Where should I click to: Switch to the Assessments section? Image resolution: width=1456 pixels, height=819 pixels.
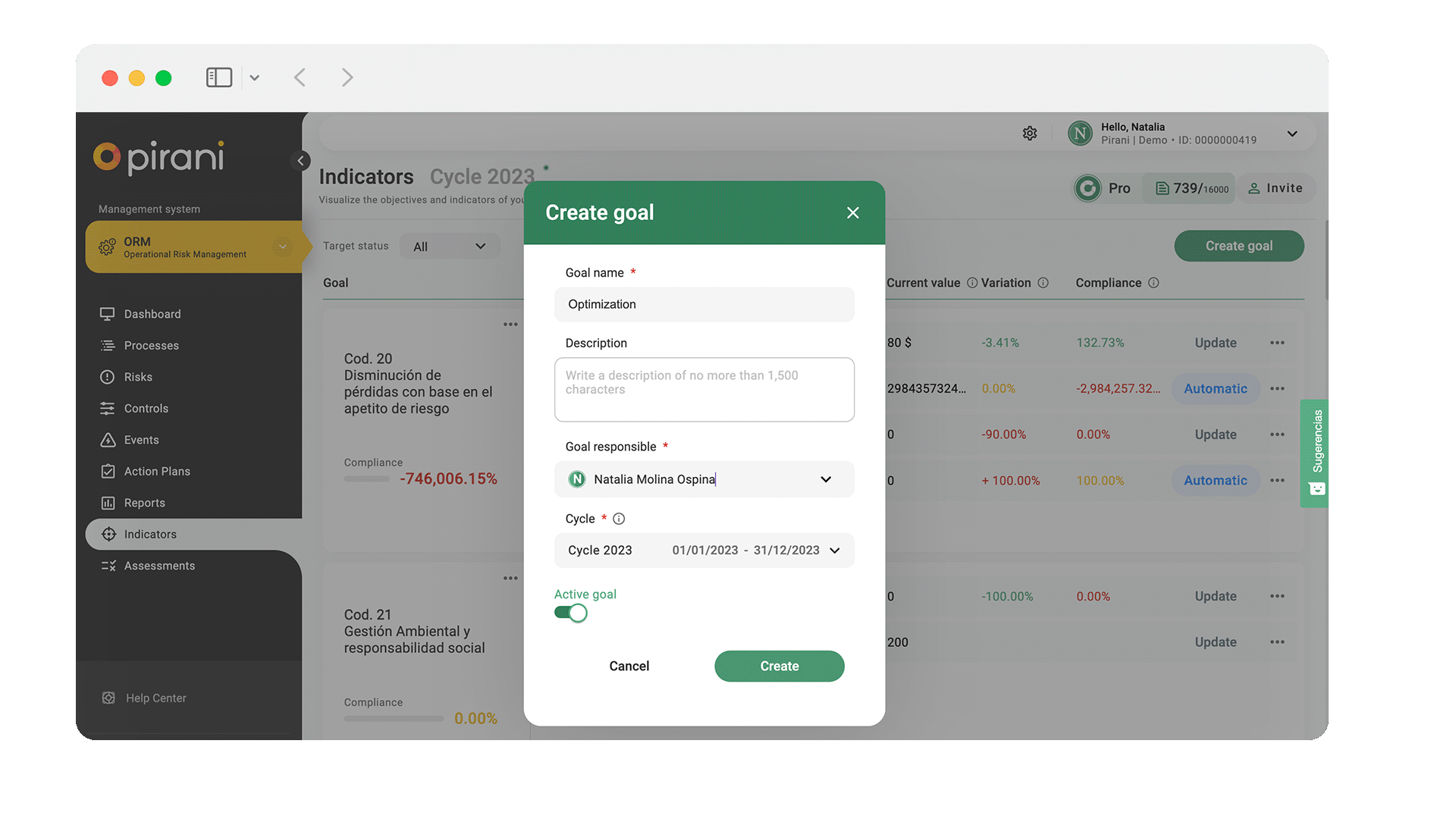(159, 566)
